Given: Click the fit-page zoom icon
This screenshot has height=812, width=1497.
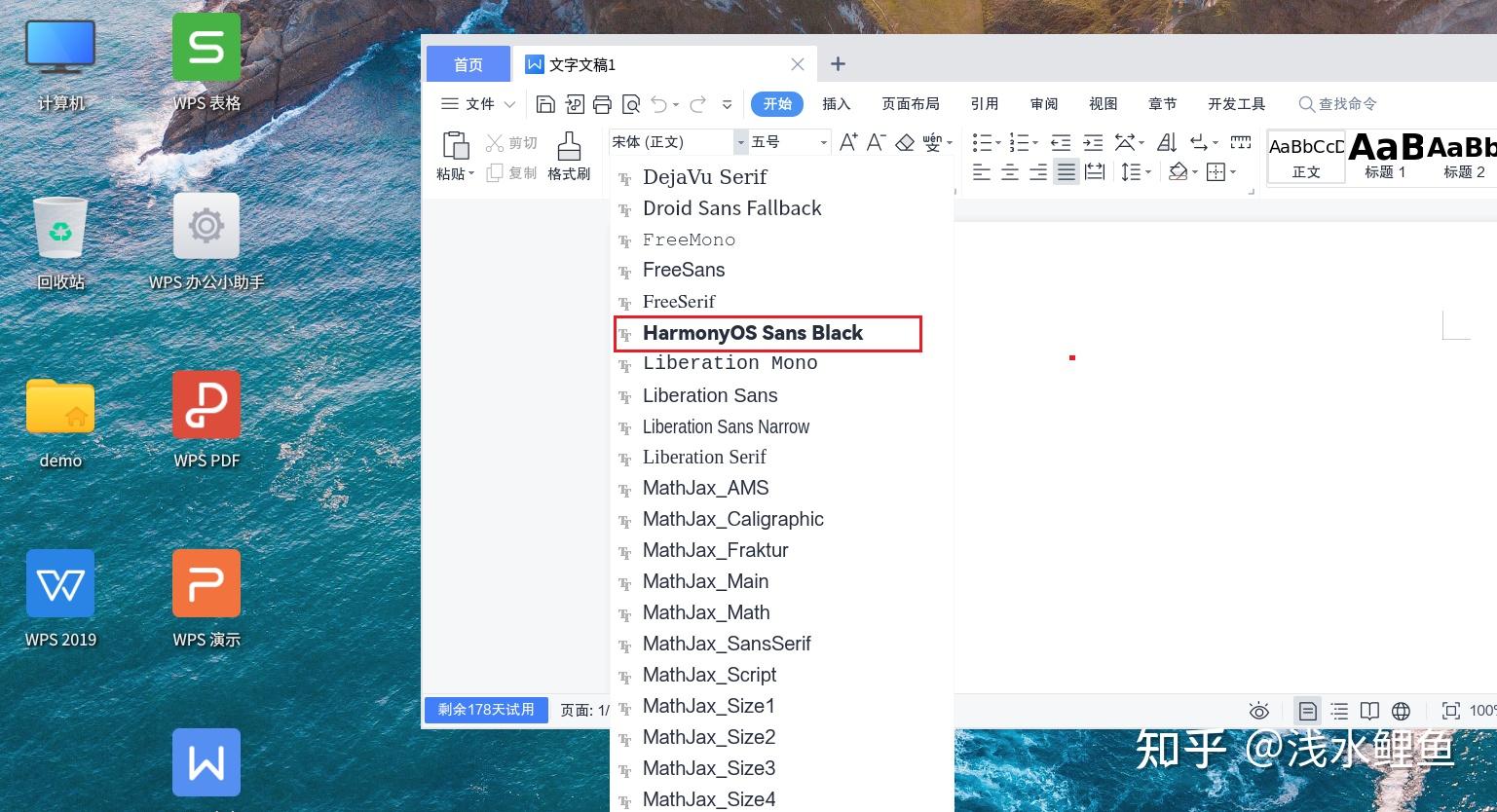Looking at the screenshot, I should [1450, 711].
